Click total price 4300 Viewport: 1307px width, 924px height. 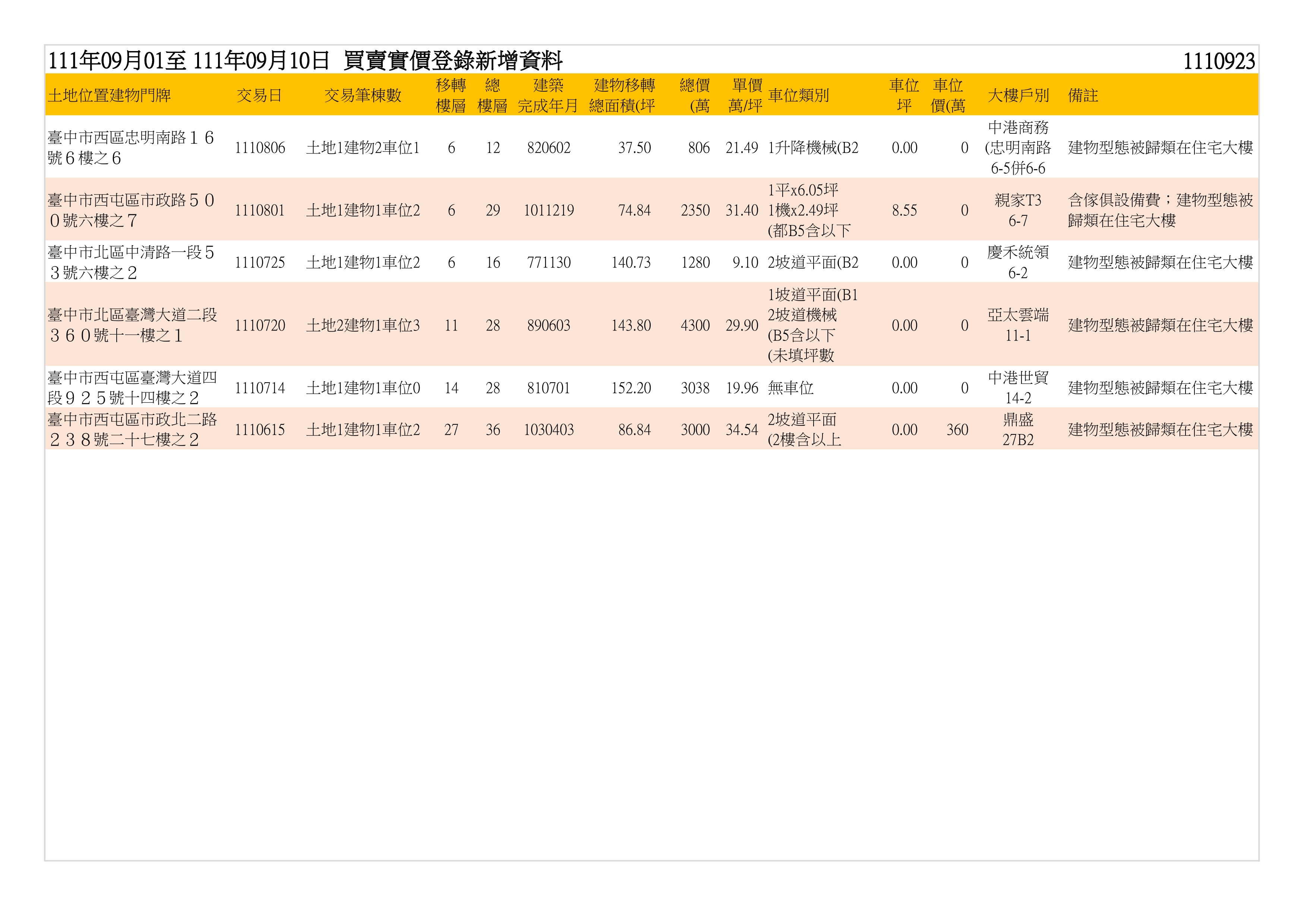[x=696, y=325]
